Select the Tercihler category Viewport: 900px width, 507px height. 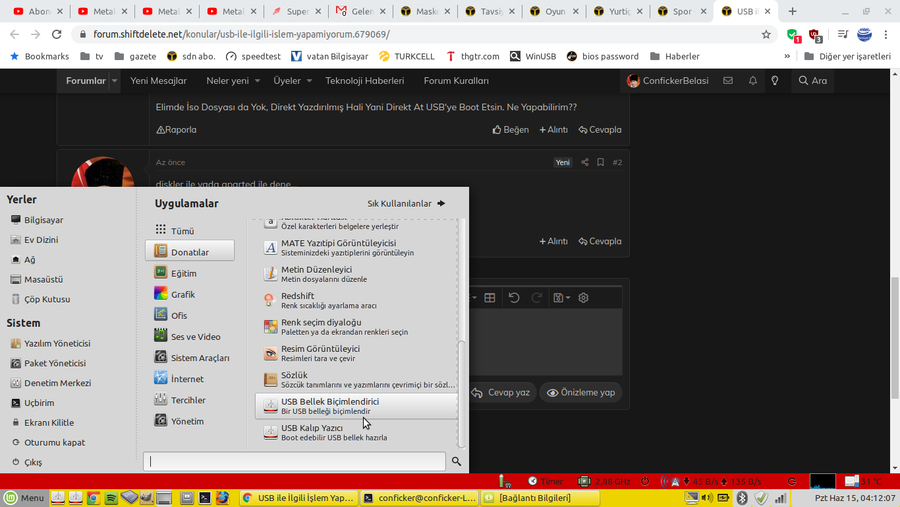coord(190,400)
